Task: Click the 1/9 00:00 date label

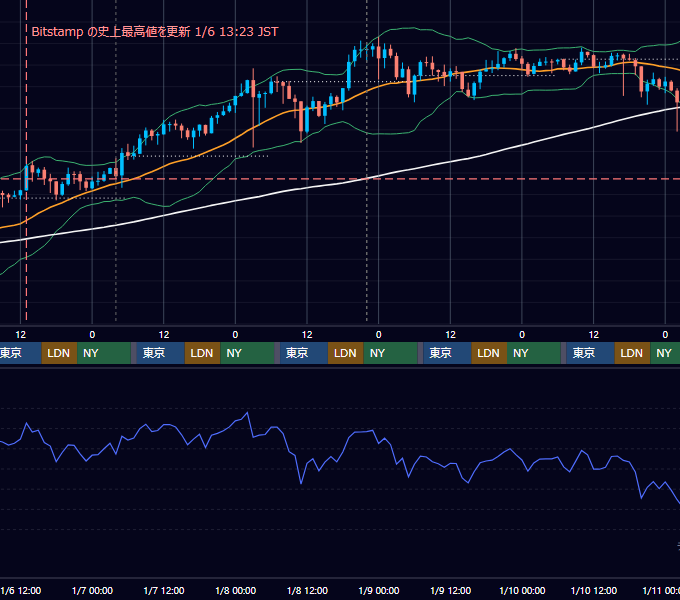Action: click(379, 590)
